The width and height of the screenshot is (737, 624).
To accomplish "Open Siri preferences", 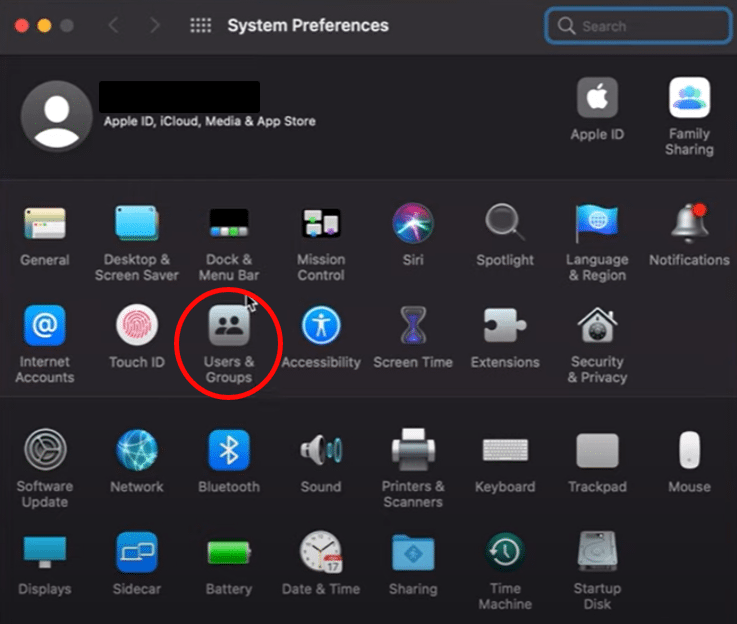I will 413,225.
